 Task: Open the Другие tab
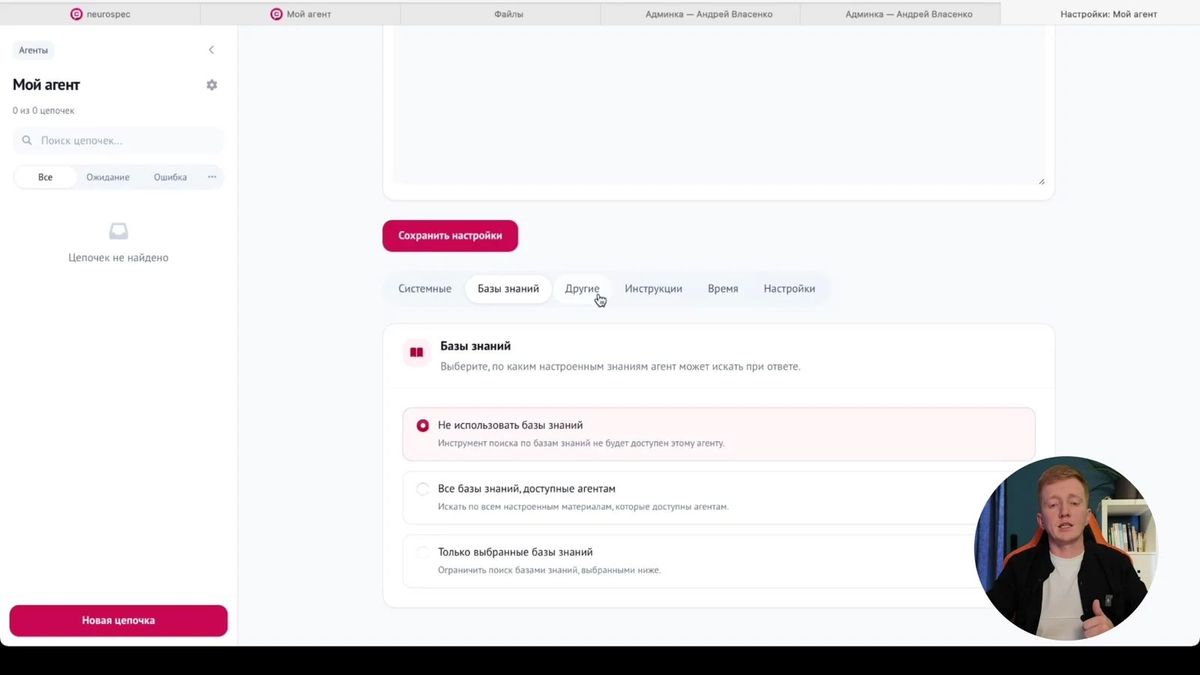(x=582, y=289)
